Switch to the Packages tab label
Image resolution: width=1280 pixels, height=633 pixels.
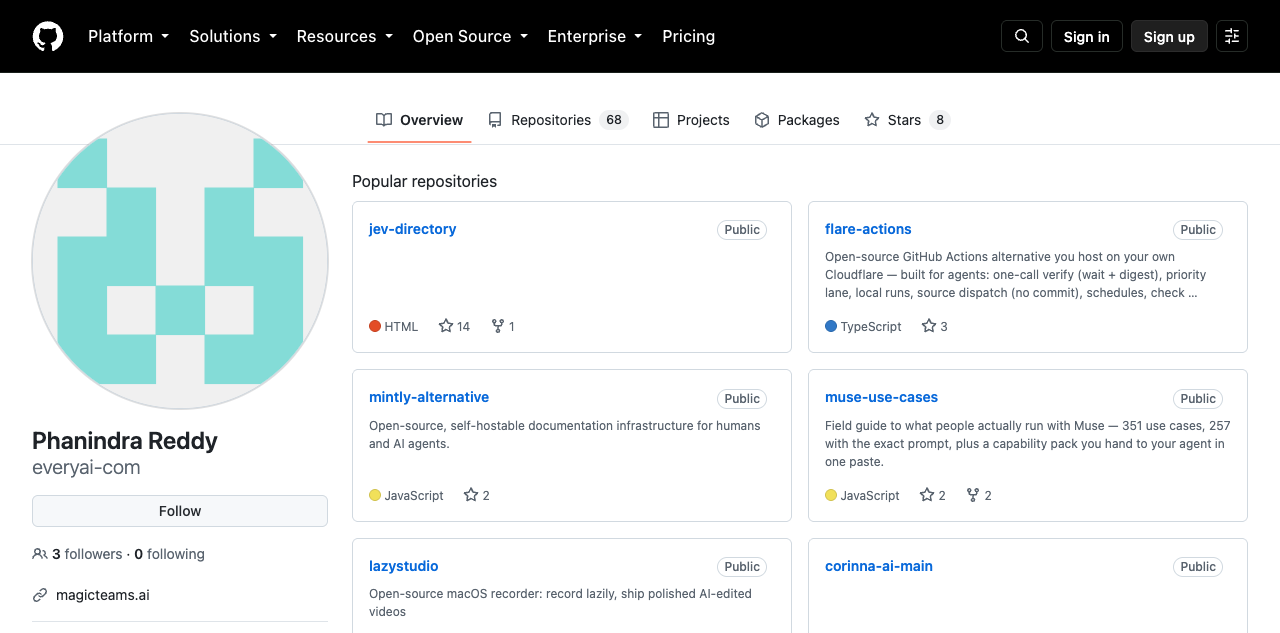pos(809,120)
